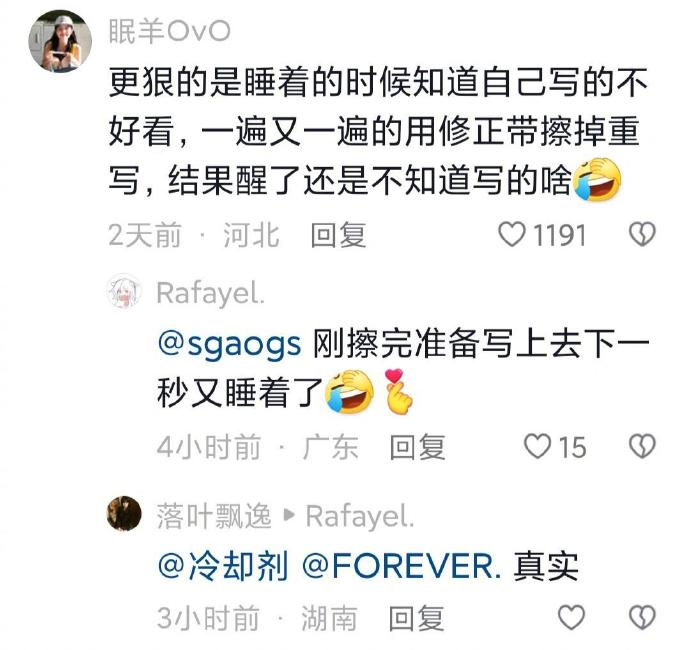The image size is (690, 650).
Task: Open Rafayel. name after the reply arrow
Action: (360, 516)
